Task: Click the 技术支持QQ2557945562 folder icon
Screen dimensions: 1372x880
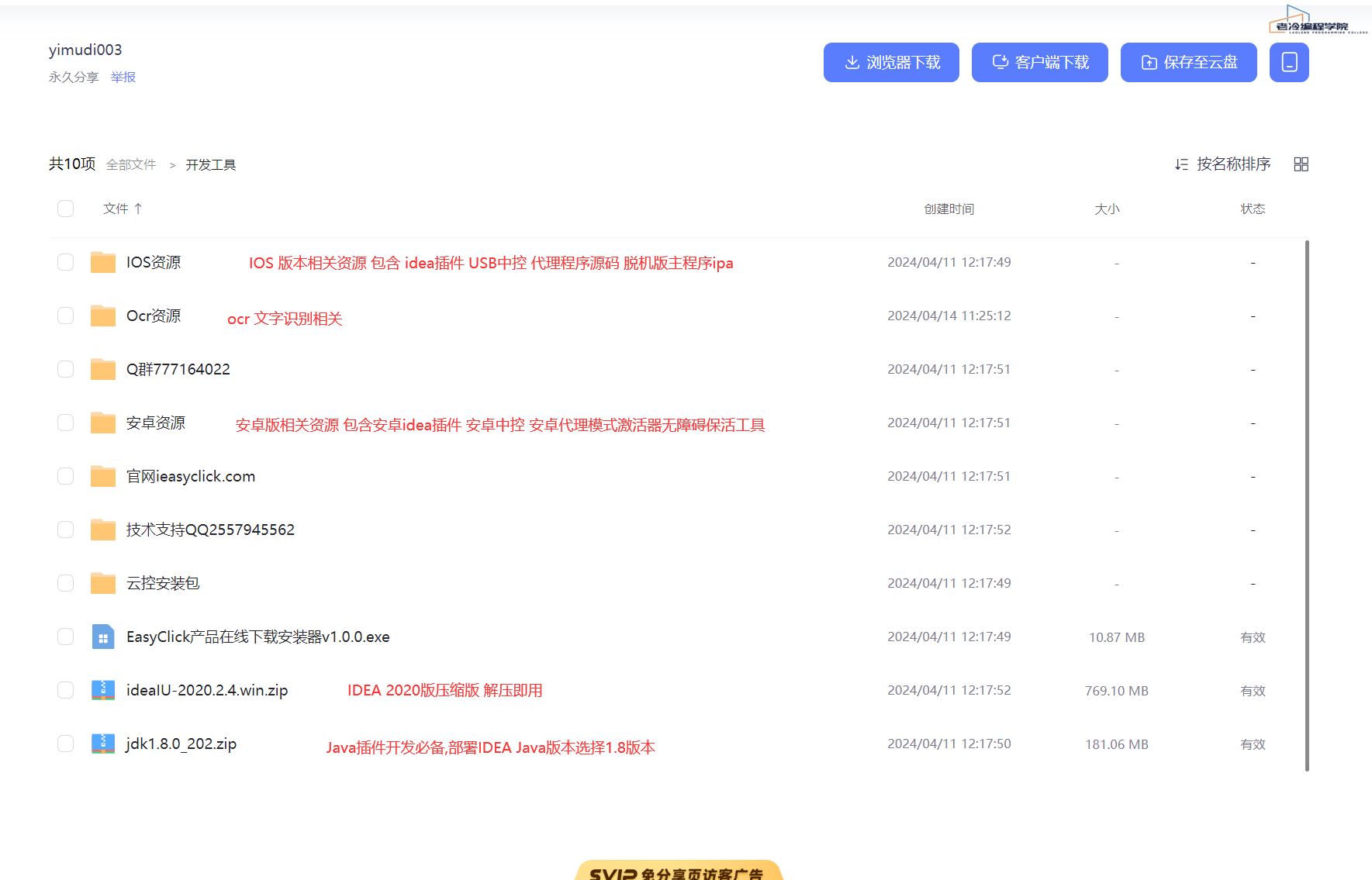Action: pos(103,530)
